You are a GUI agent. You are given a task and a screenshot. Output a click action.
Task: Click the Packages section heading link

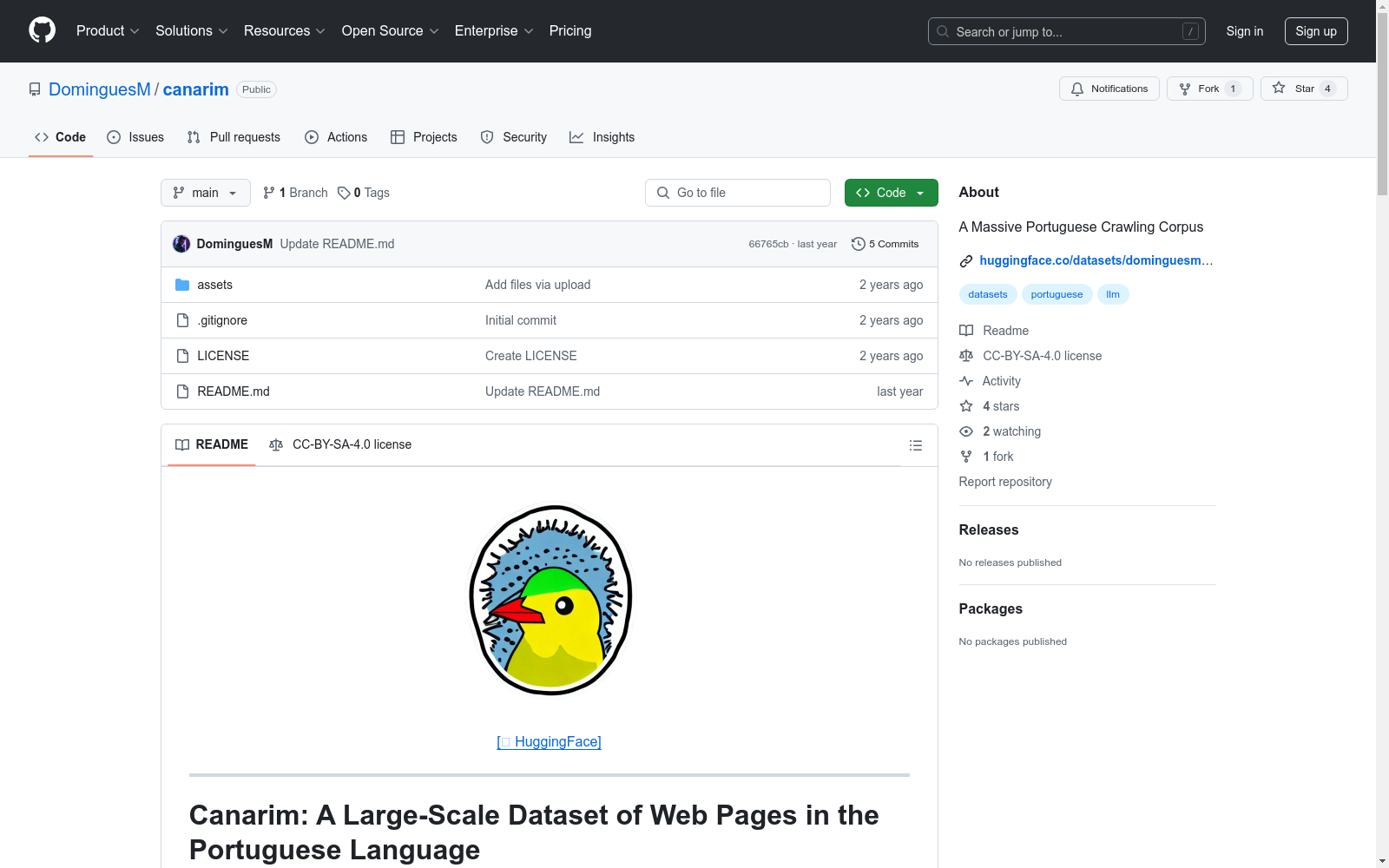pyautogui.click(x=991, y=608)
